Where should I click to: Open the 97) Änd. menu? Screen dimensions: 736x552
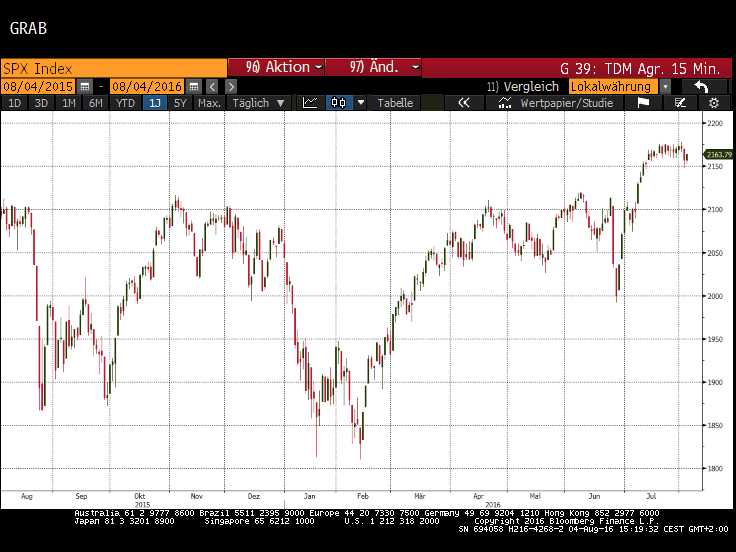(x=373, y=67)
